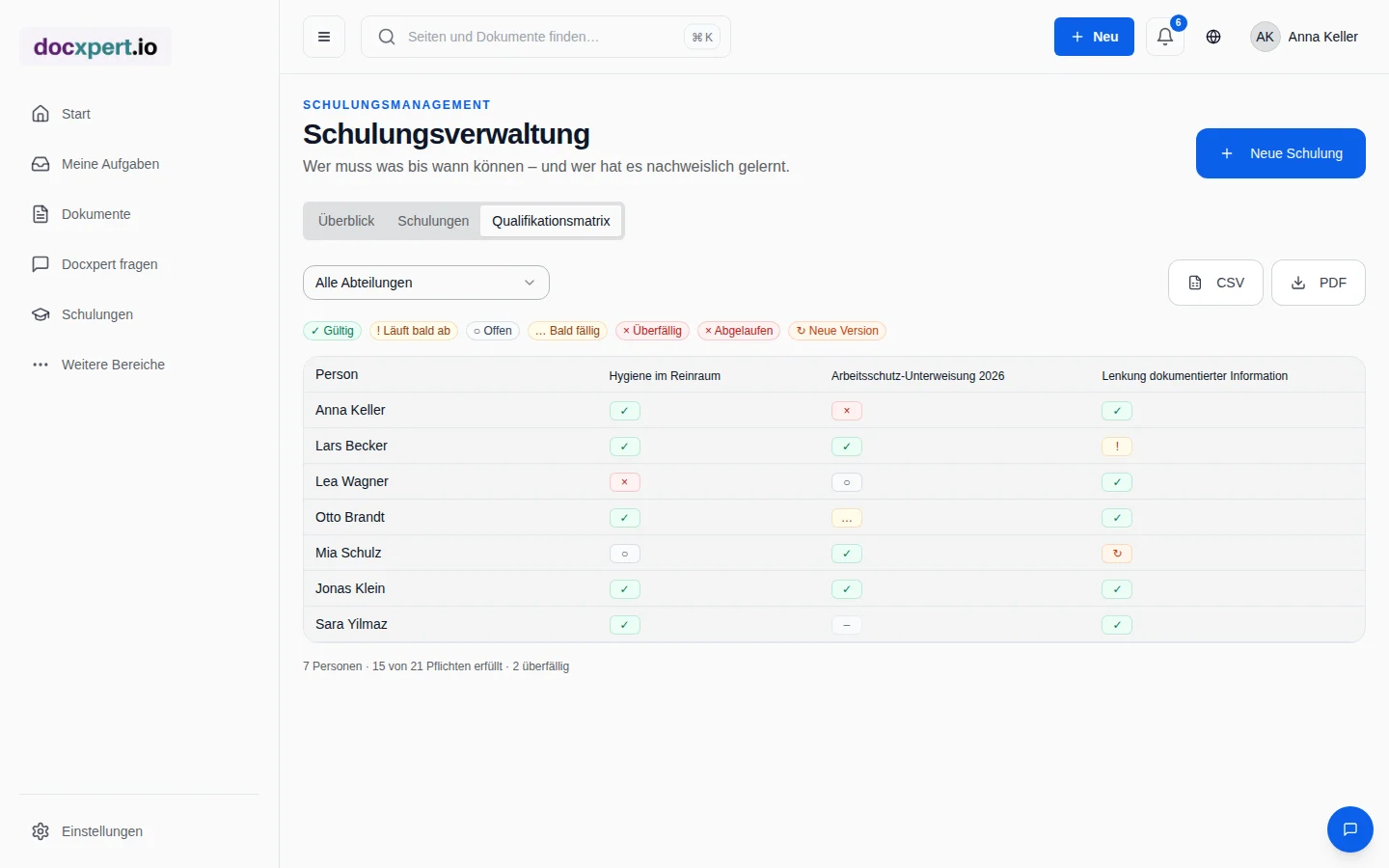1389x868 pixels.
Task: Click the Lenkung dokumentierter Information column header
Action: (x=1195, y=376)
